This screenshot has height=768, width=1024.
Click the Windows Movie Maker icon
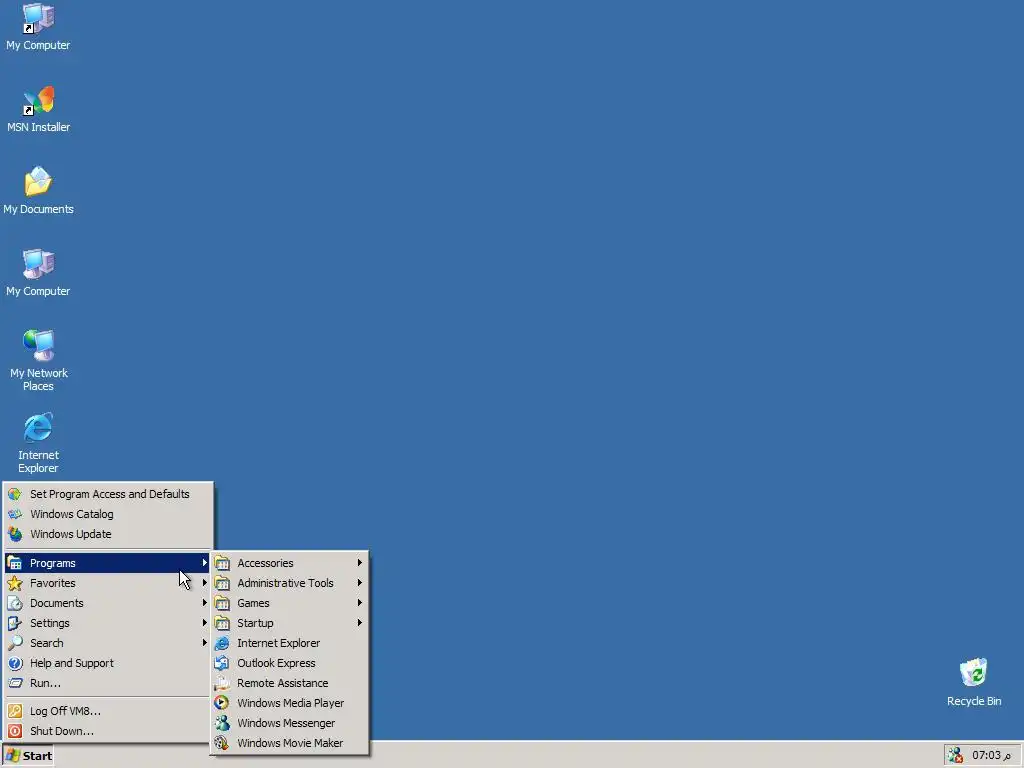click(222, 743)
